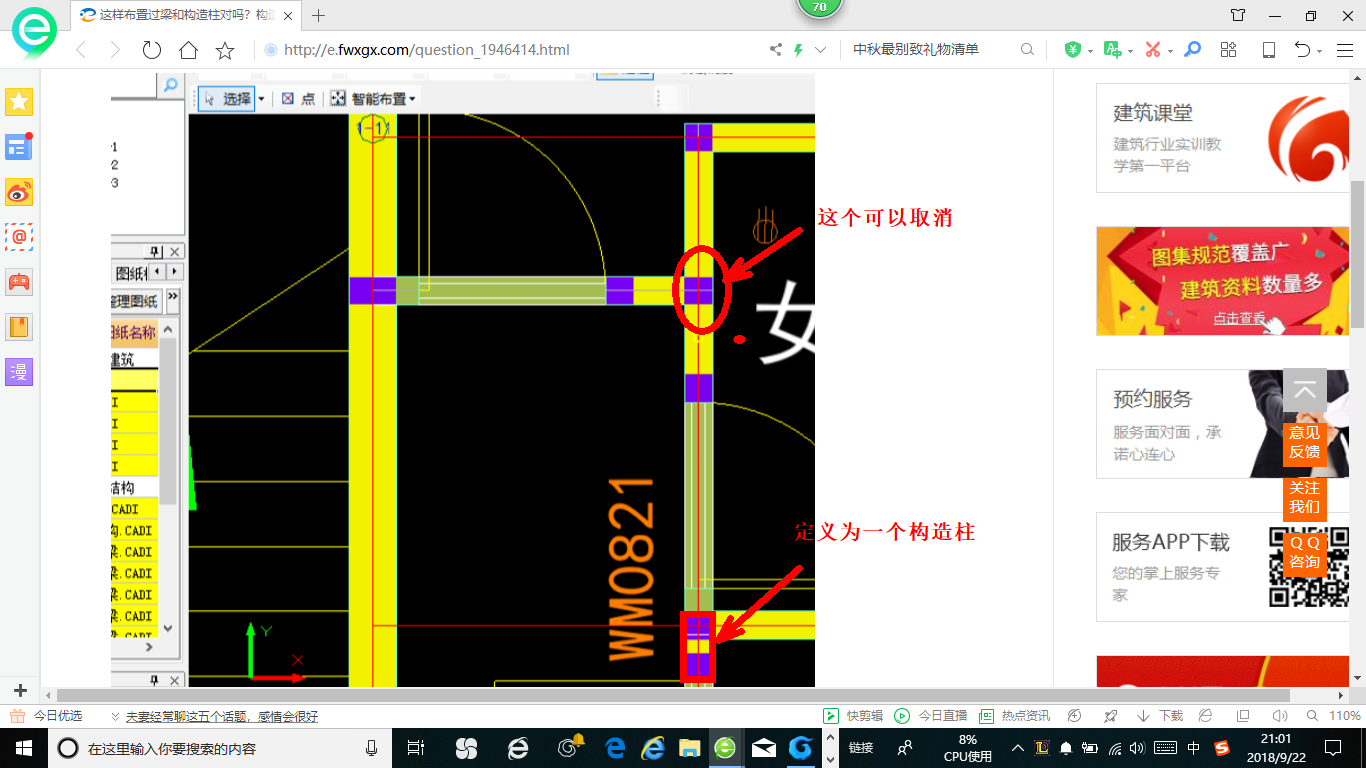Screen dimensions: 1366x768
Task: Expand the translate tool dropdown arrow
Action: 1130,51
